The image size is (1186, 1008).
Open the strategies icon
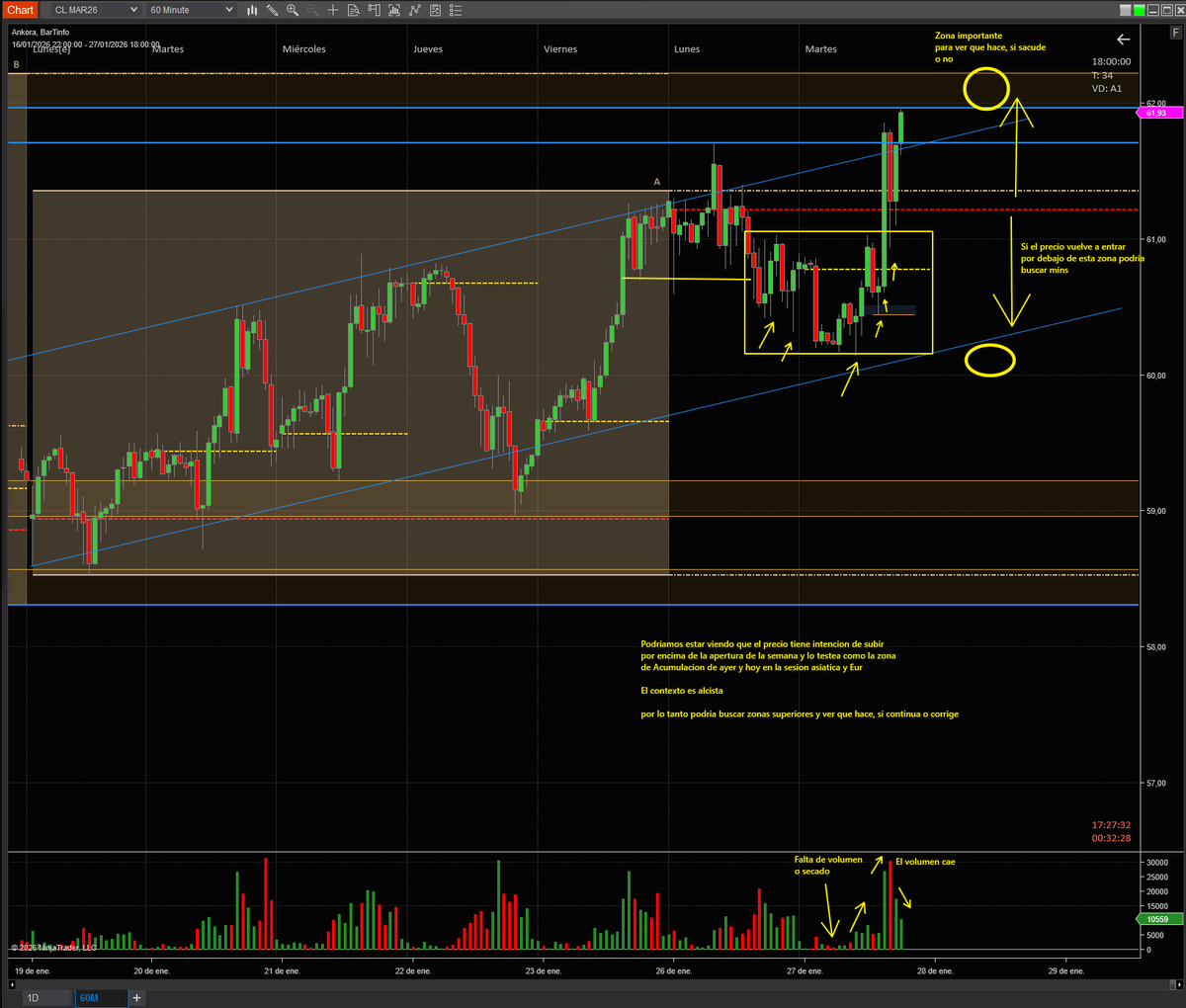435,10
